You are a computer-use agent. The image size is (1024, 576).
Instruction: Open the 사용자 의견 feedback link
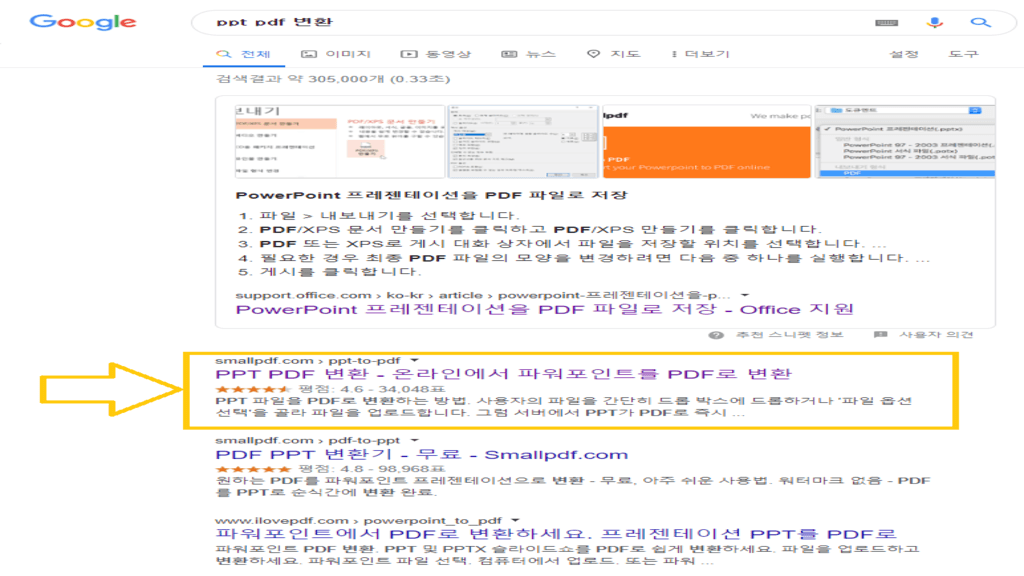click(x=936, y=335)
